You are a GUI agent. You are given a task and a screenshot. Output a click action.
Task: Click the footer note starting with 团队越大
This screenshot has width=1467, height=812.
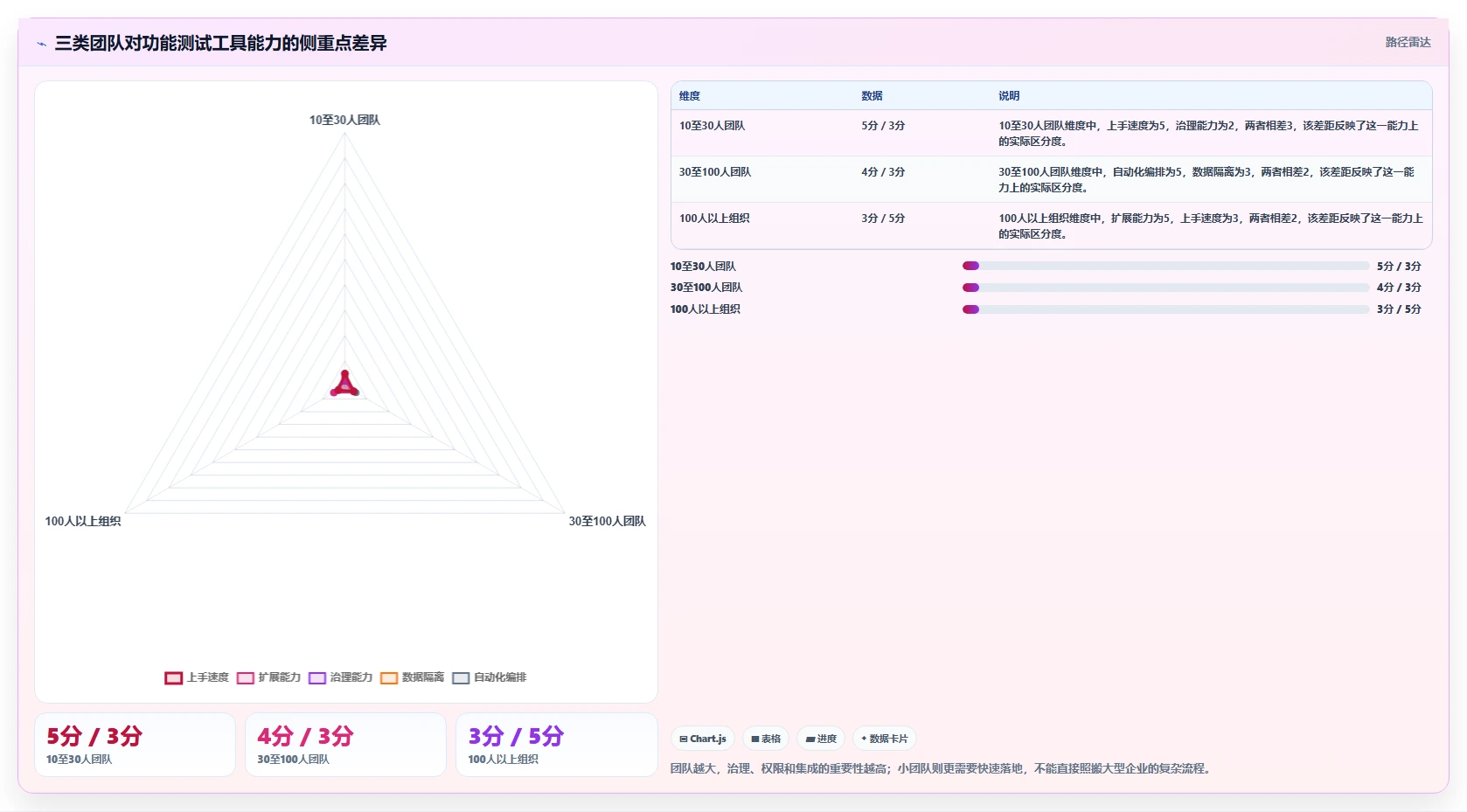(x=942, y=769)
